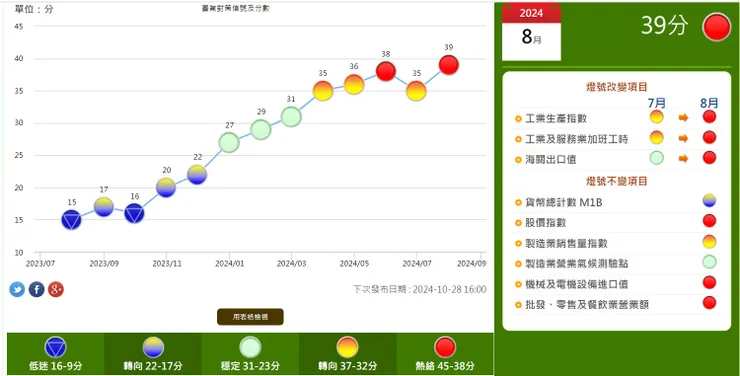Viewport: 740px width, 376px height.
Task: Click the large red light beside 39分
Action: [x=716, y=26]
